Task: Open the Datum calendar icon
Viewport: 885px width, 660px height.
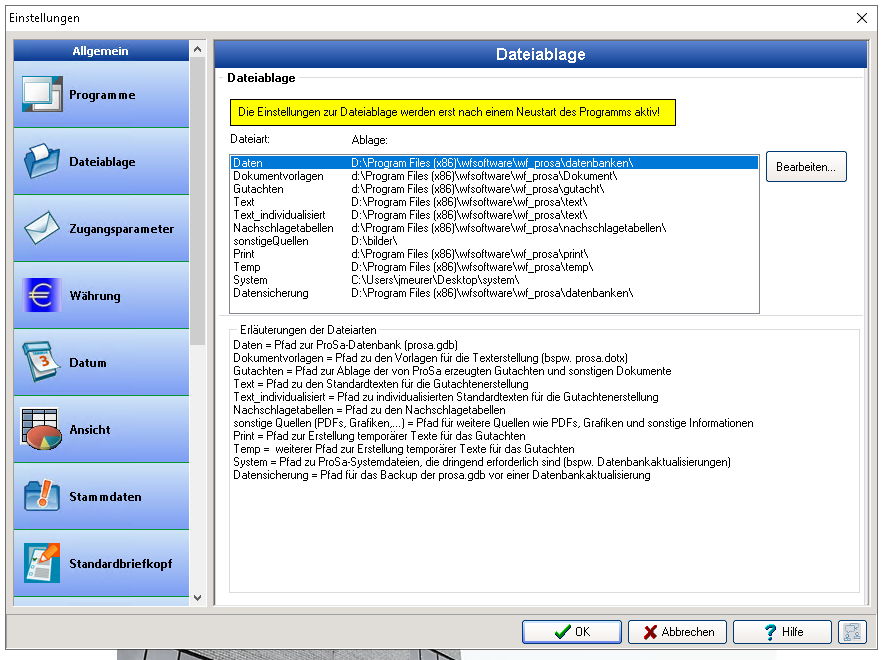Action: [x=42, y=362]
